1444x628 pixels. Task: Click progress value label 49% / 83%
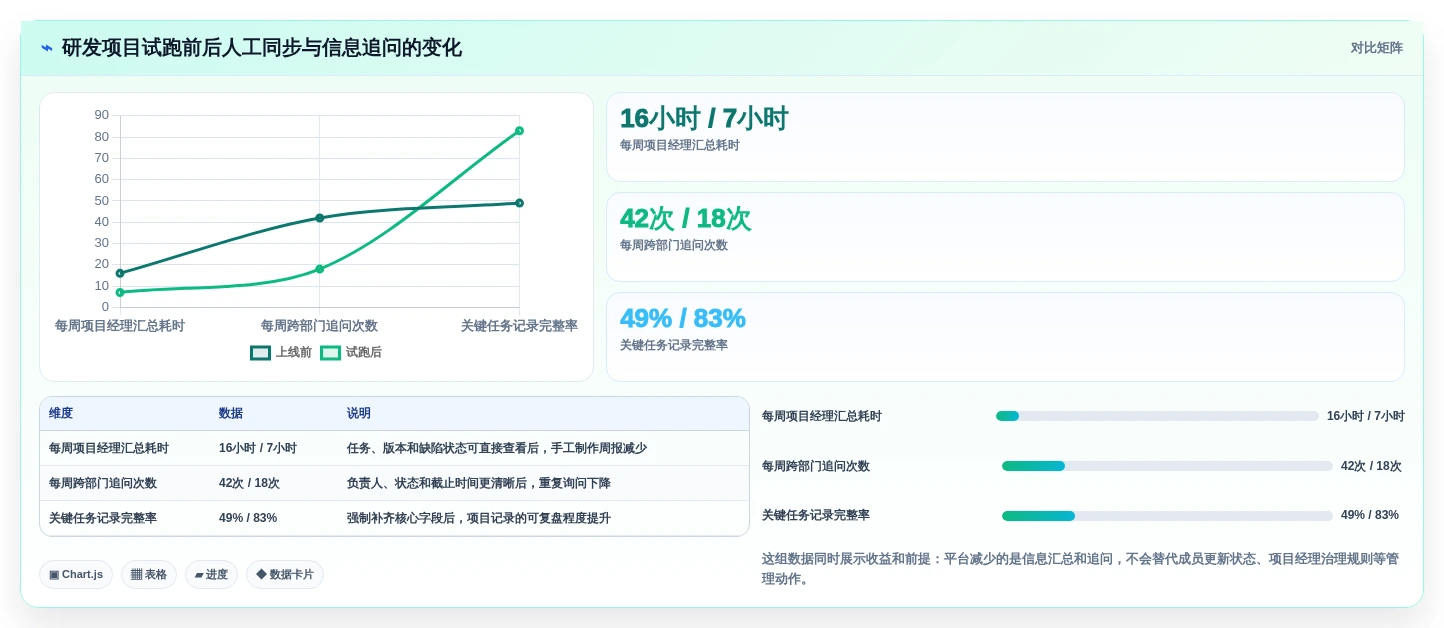click(1370, 515)
